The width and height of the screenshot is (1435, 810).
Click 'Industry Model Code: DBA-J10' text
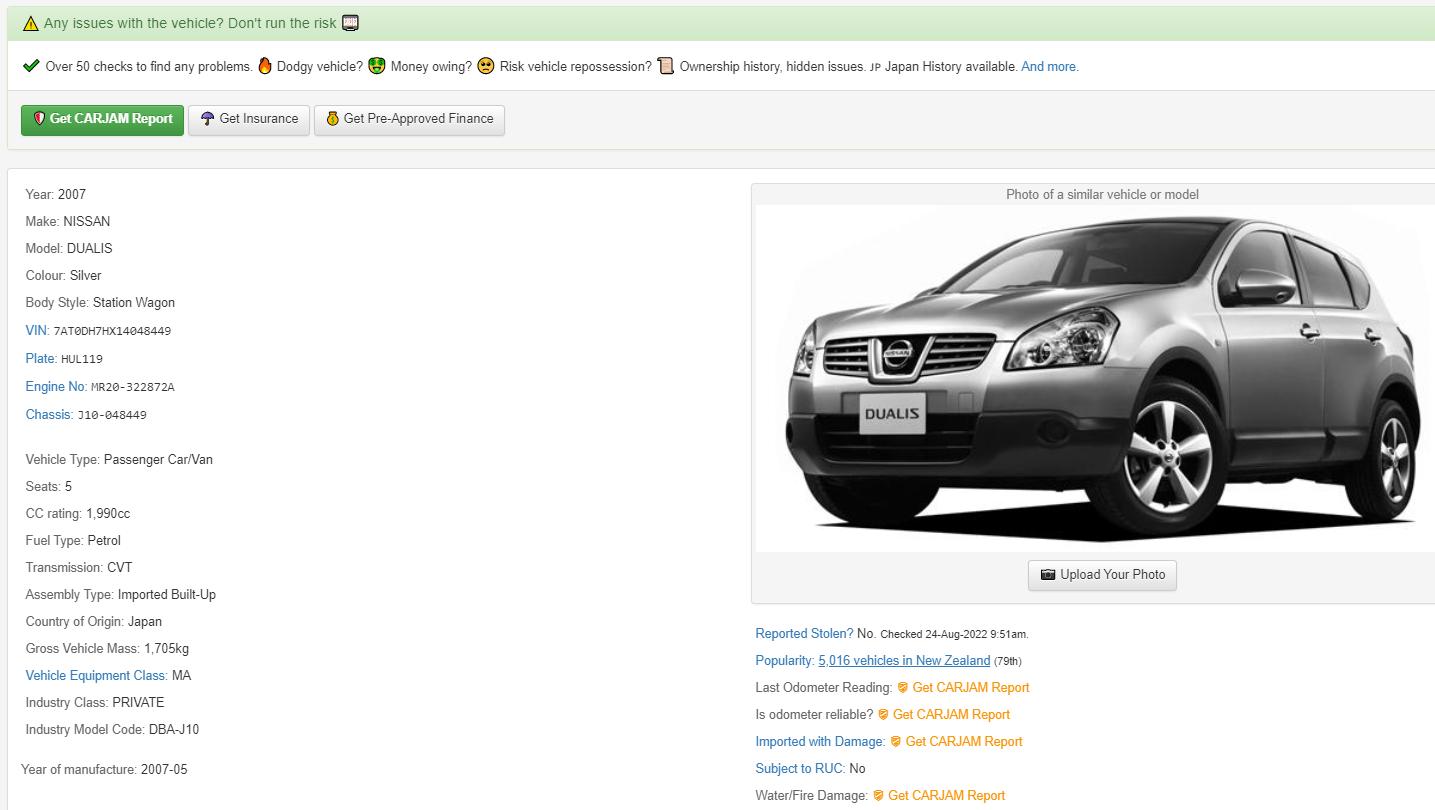coord(112,730)
